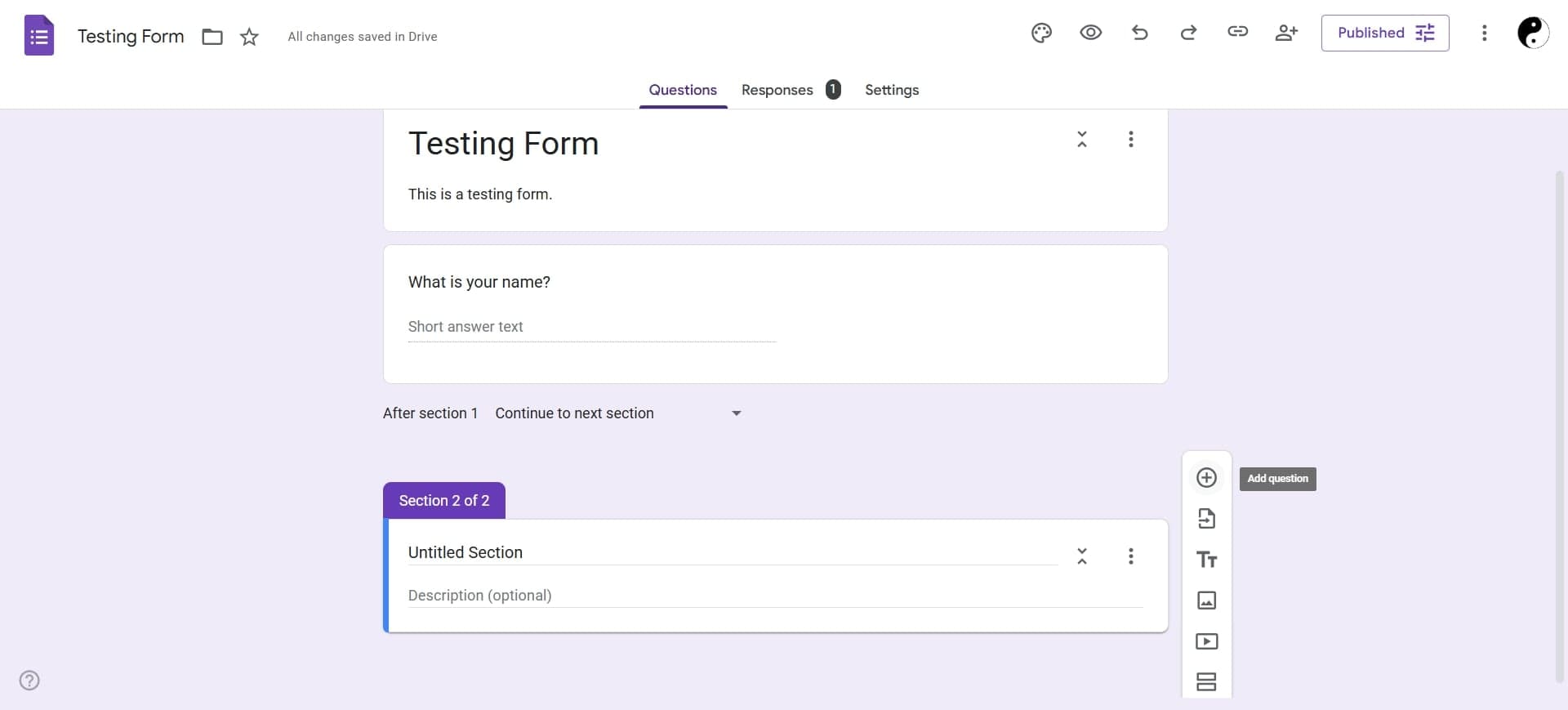
Task: Open the Customize theme palette
Action: tap(1041, 33)
